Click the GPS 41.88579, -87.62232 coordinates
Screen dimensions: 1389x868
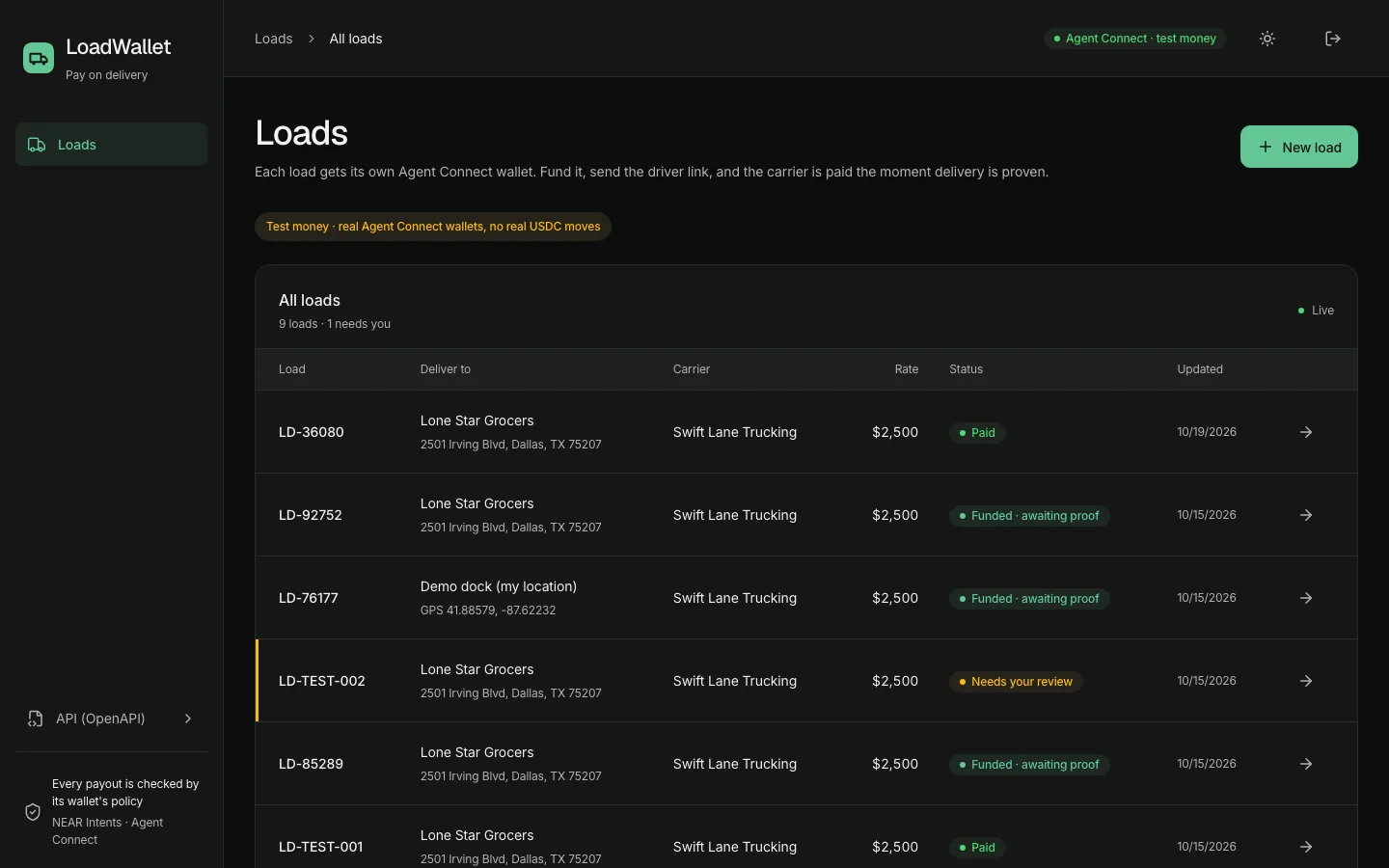point(488,610)
